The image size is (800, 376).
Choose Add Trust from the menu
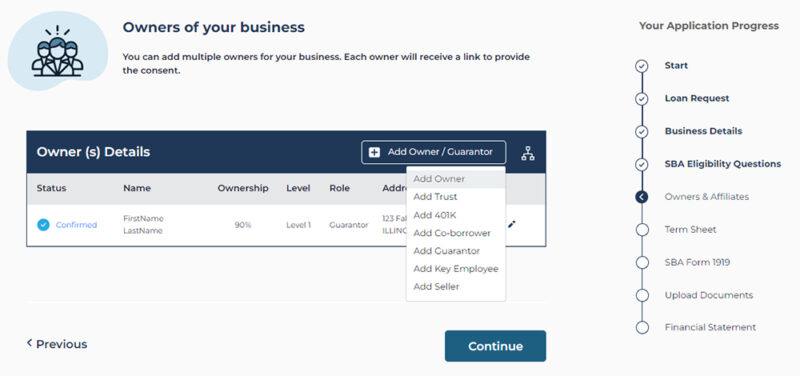[456, 197]
